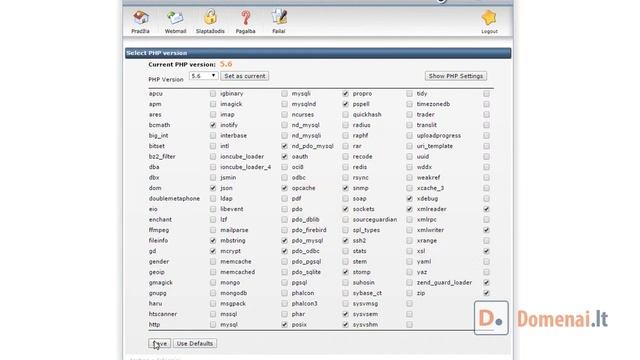Uncheck the sockets extension checkbox
This screenshot has height=360, width=640.
point(409,209)
